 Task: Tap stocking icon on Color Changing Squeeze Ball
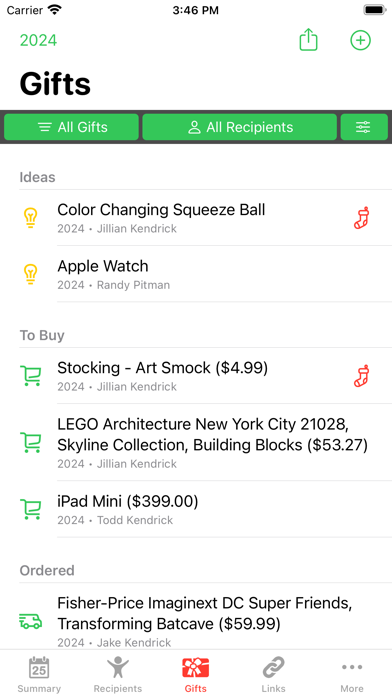point(362,218)
